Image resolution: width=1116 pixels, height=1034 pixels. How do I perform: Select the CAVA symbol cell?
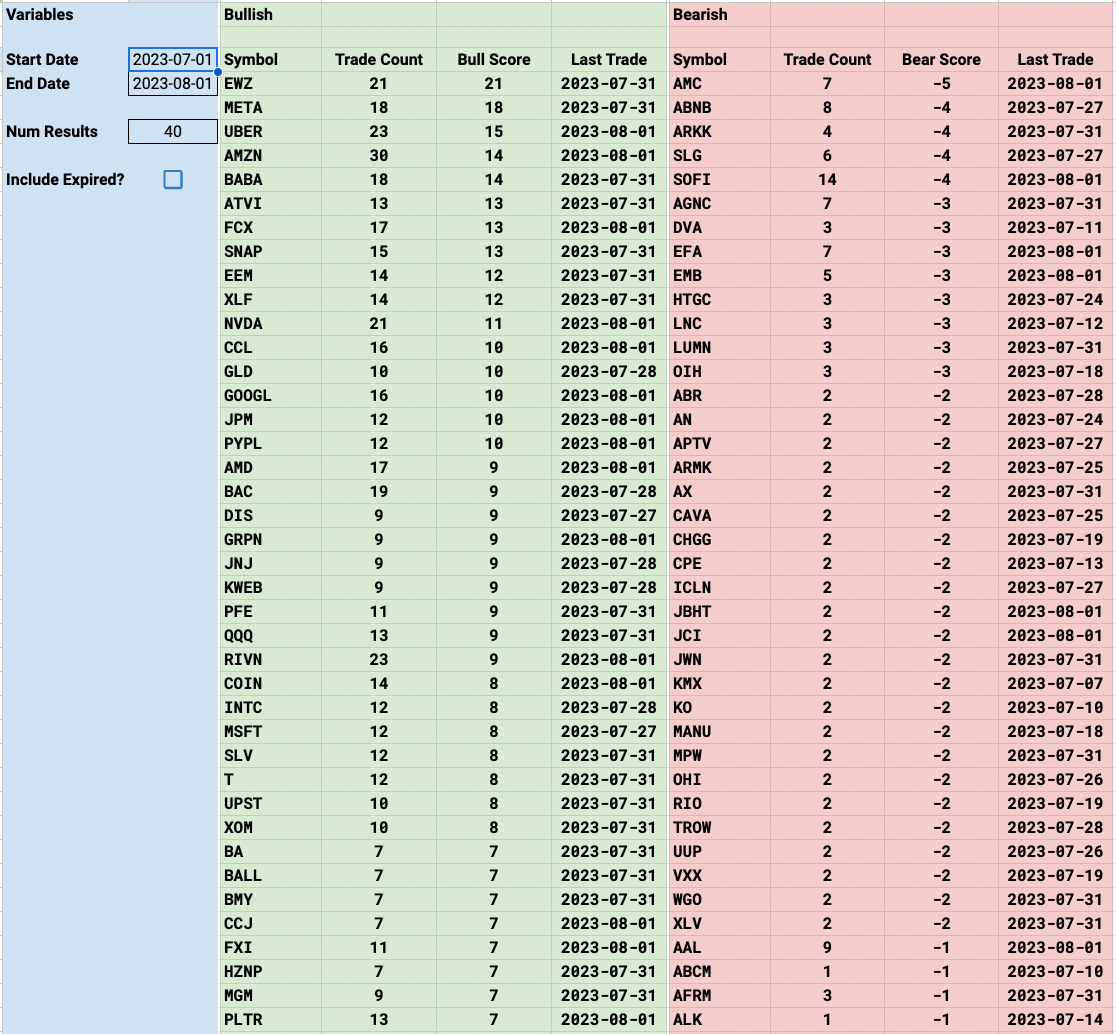coord(720,516)
